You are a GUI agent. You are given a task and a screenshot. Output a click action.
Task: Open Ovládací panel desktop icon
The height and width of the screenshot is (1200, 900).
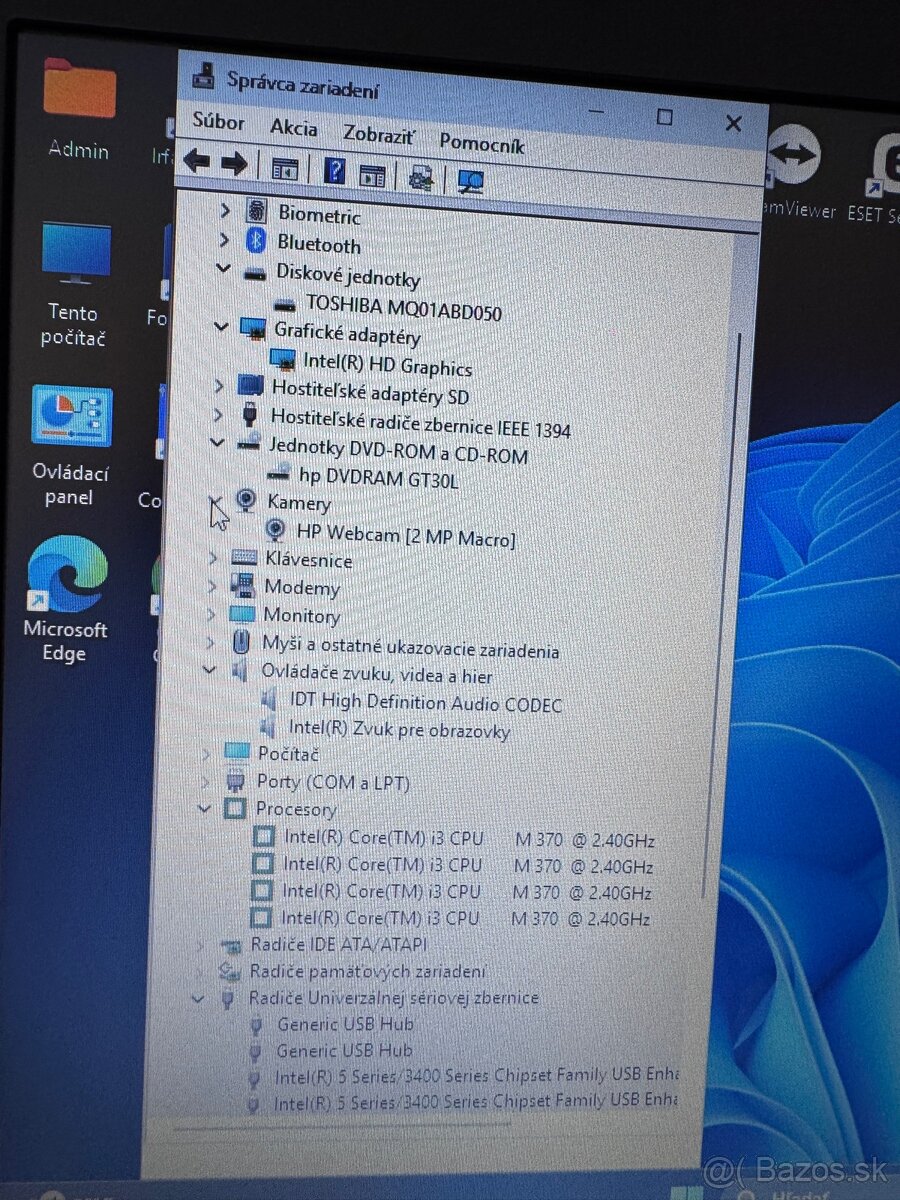pyautogui.click(x=70, y=445)
